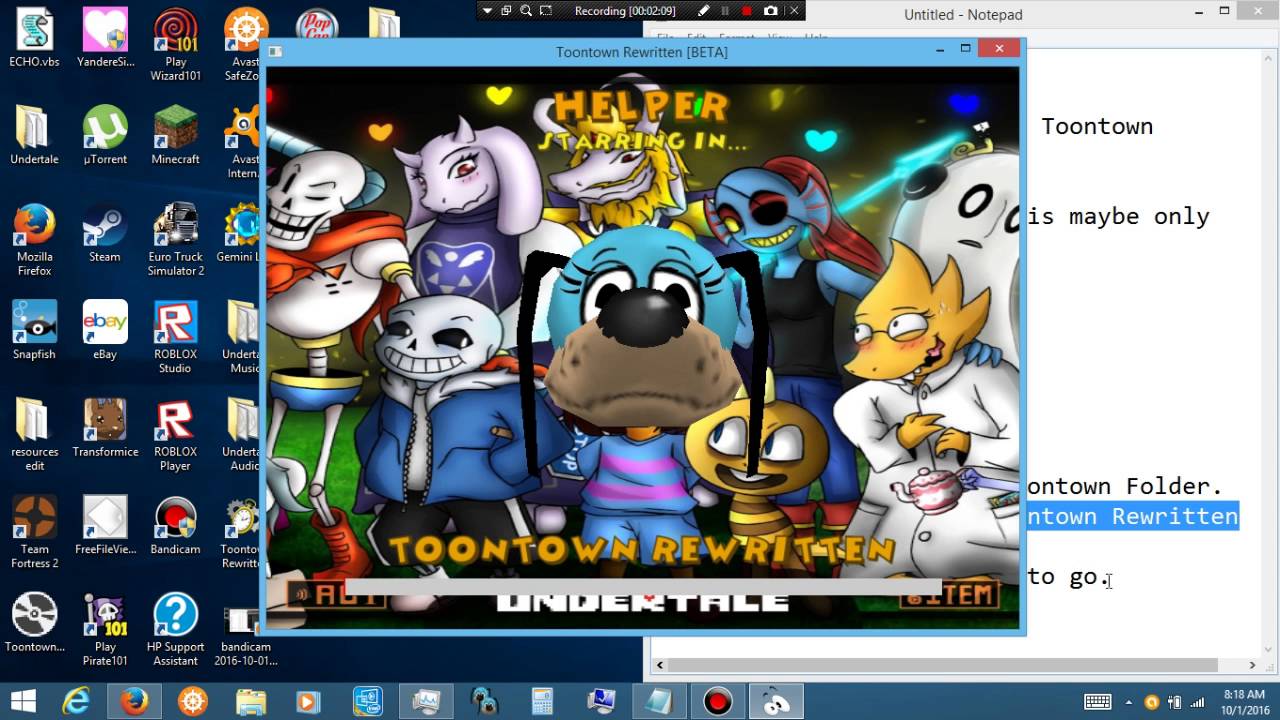Launch Euro Truck Simulator 2 shortcut
Screen dimensions: 1280x720
pyautogui.click(x=175, y=240)
